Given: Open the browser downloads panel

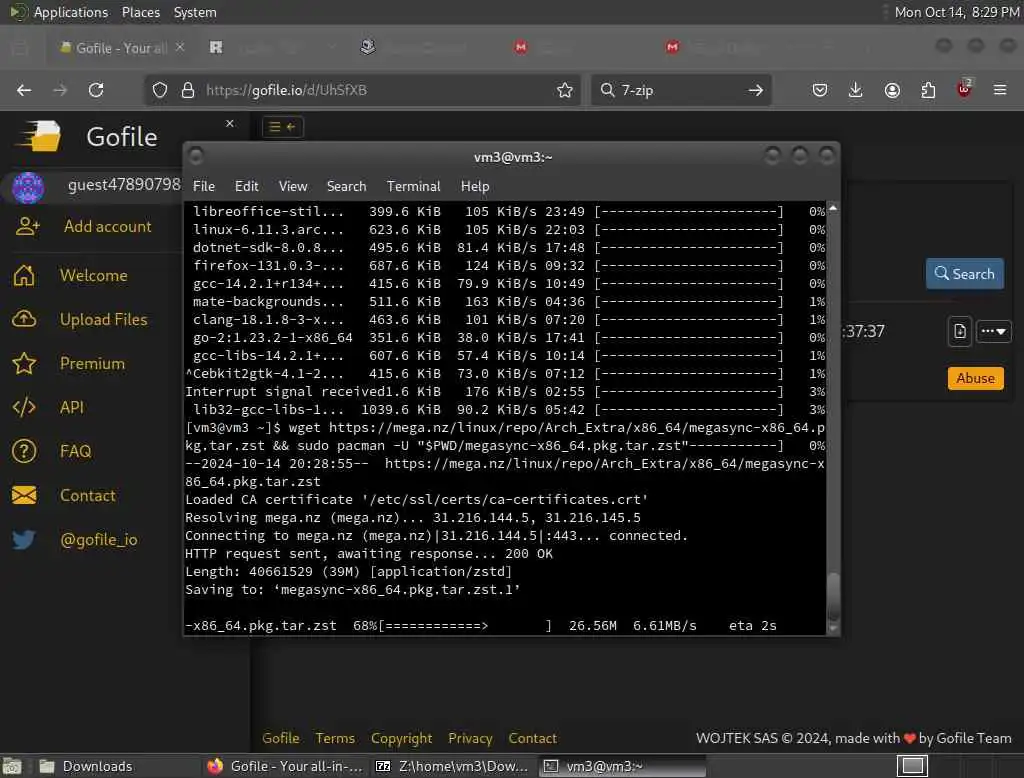Looking at the screenshot, I should click(x=856, y=90).
